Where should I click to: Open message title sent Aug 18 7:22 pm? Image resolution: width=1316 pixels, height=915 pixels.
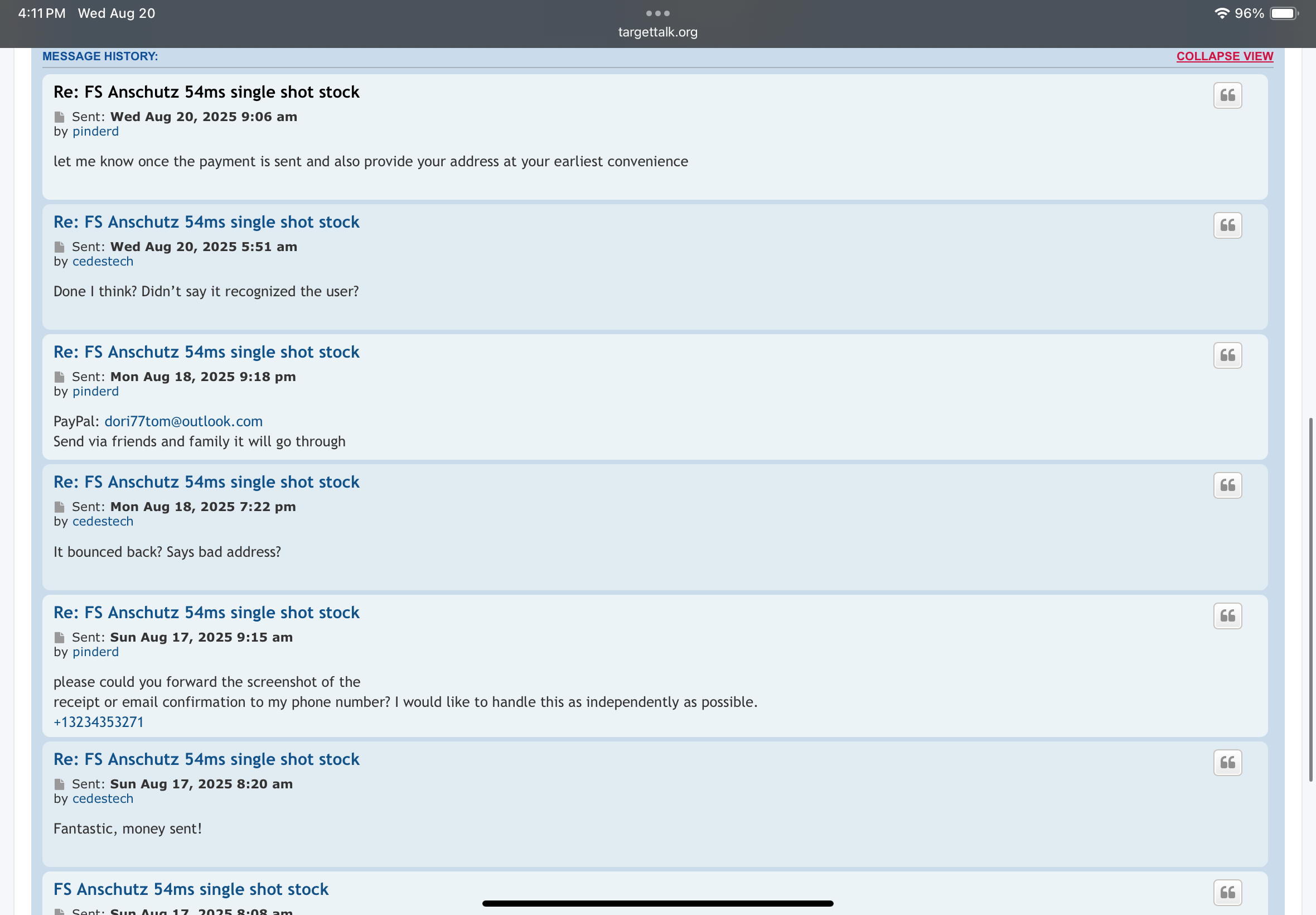tap(206, 482)
